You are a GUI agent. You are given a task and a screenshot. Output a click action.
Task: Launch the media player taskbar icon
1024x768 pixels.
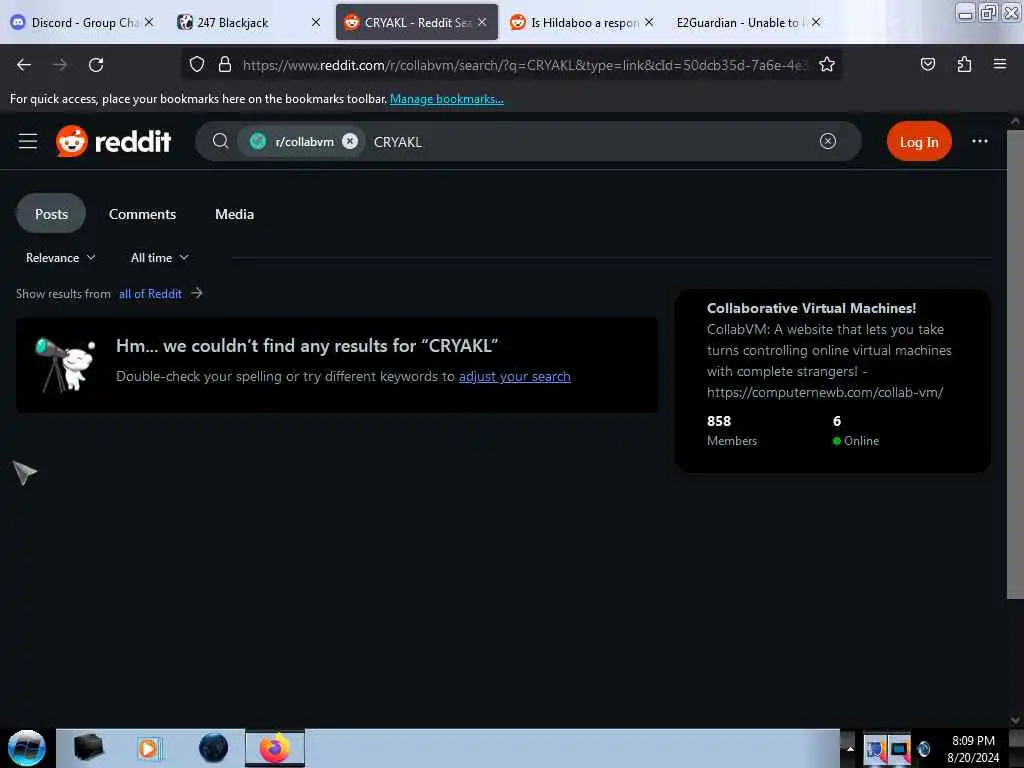click(148, 748)
